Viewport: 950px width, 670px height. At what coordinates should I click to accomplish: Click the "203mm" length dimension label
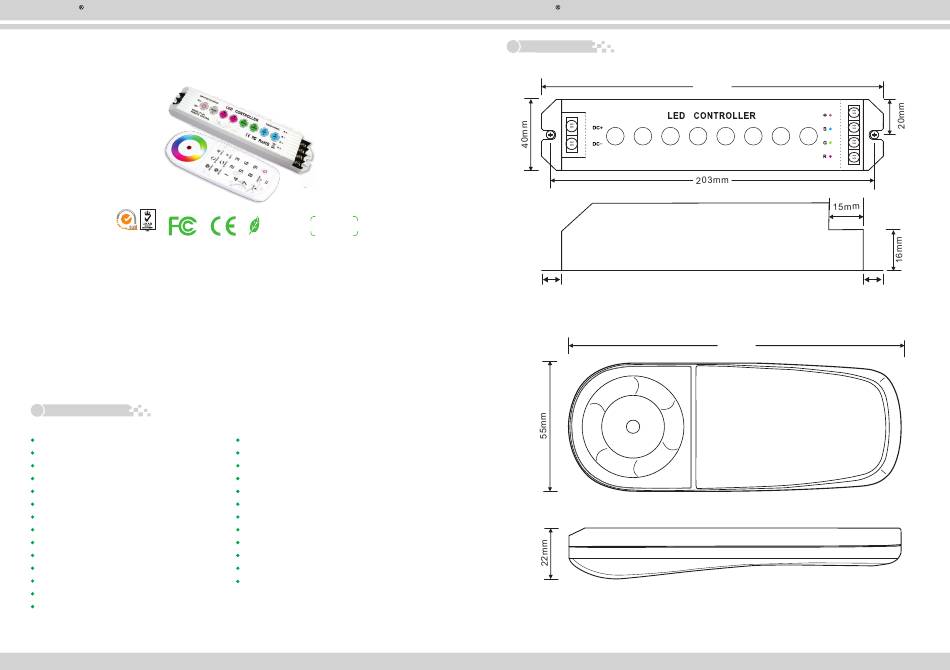click(712, 181)
